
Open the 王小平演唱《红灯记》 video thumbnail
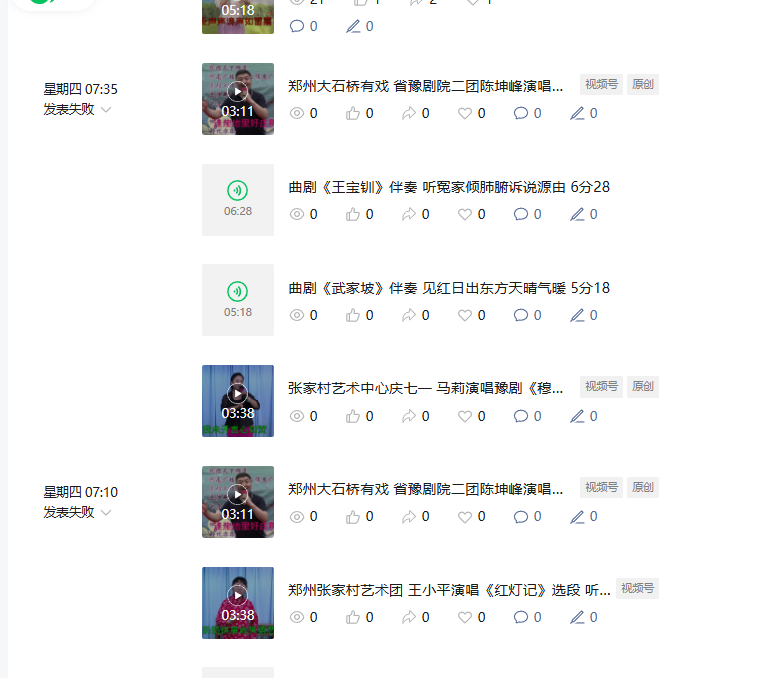[x=238, y=603]
